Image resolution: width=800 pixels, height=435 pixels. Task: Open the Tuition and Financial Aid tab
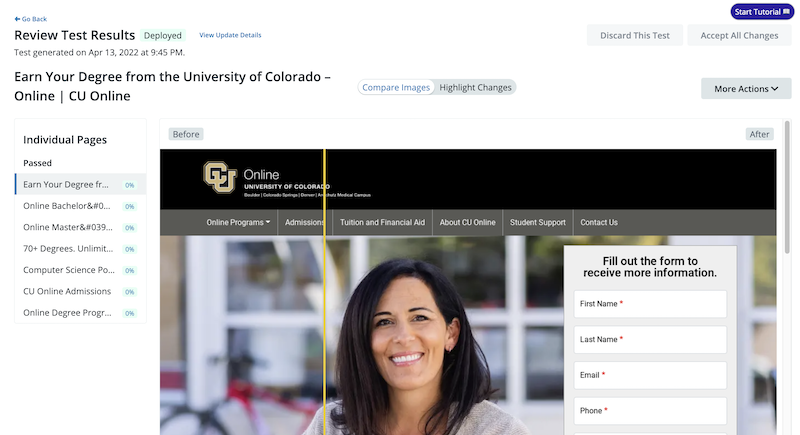point(382,222)
